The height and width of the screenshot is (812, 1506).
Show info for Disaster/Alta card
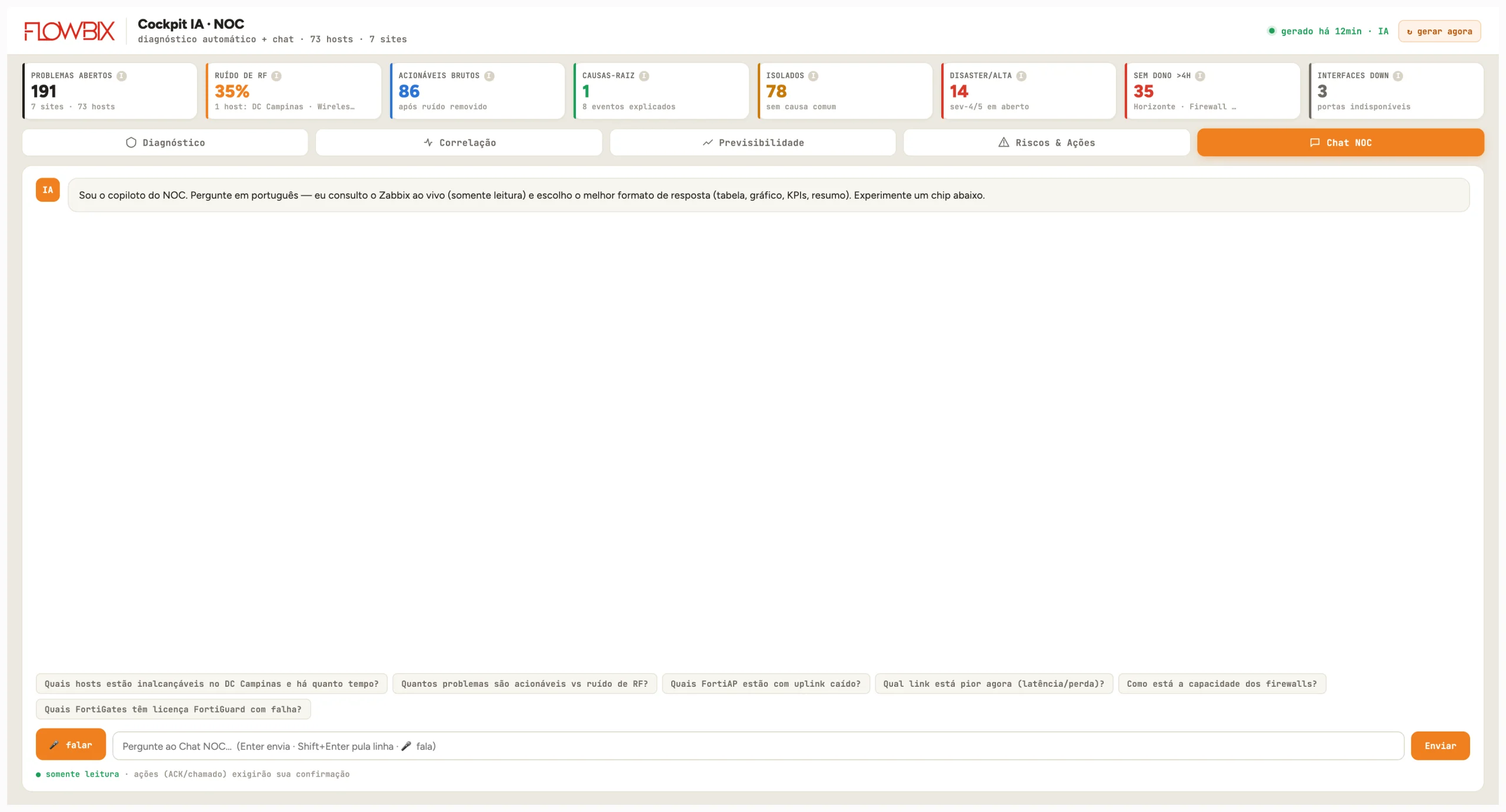click(1021, 76)
